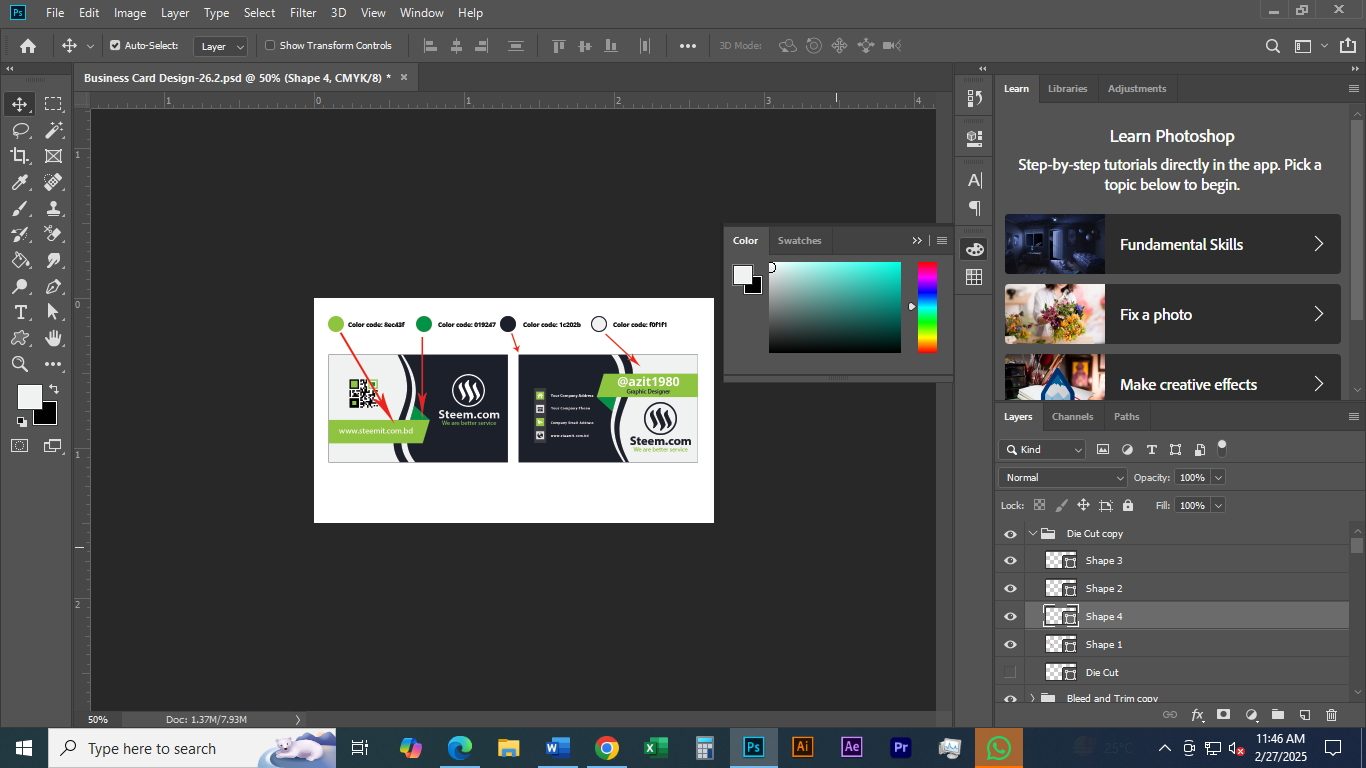
Task: Select the Dodge tool
Action: [20, 286]
